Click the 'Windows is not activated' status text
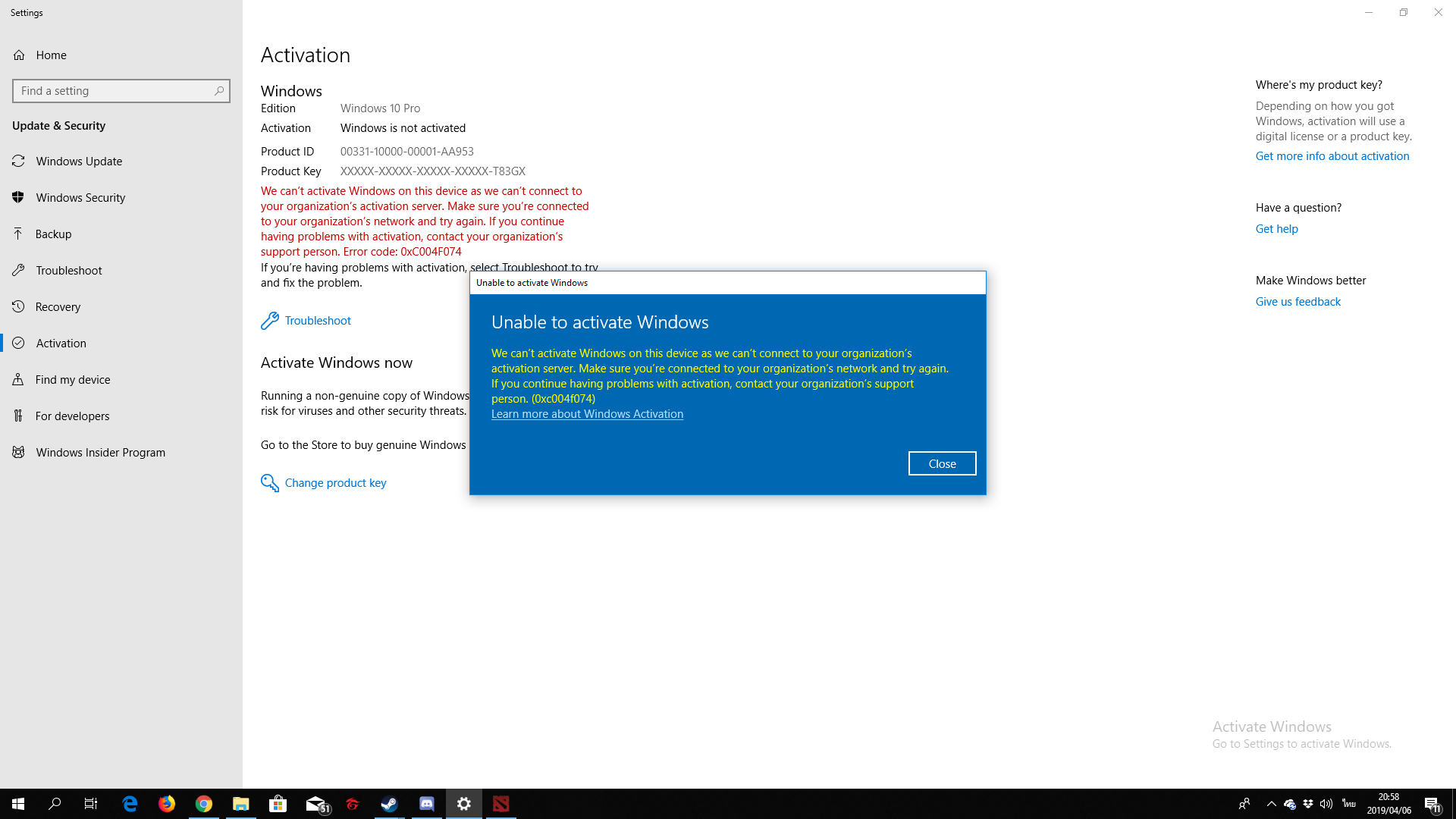1456x819 pixels. click(x=403, y=128)
